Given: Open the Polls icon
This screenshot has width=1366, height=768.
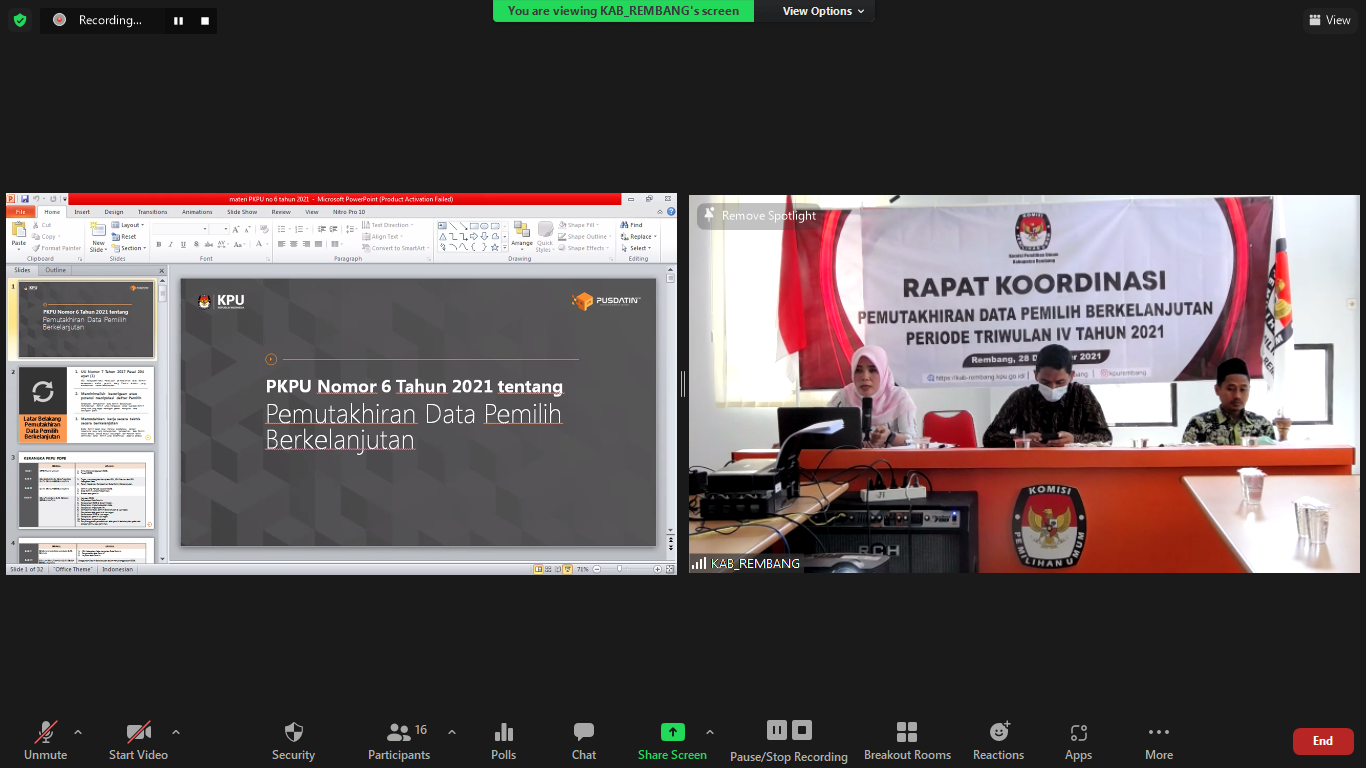Looking at the screenshot, I should click(504, 741).
